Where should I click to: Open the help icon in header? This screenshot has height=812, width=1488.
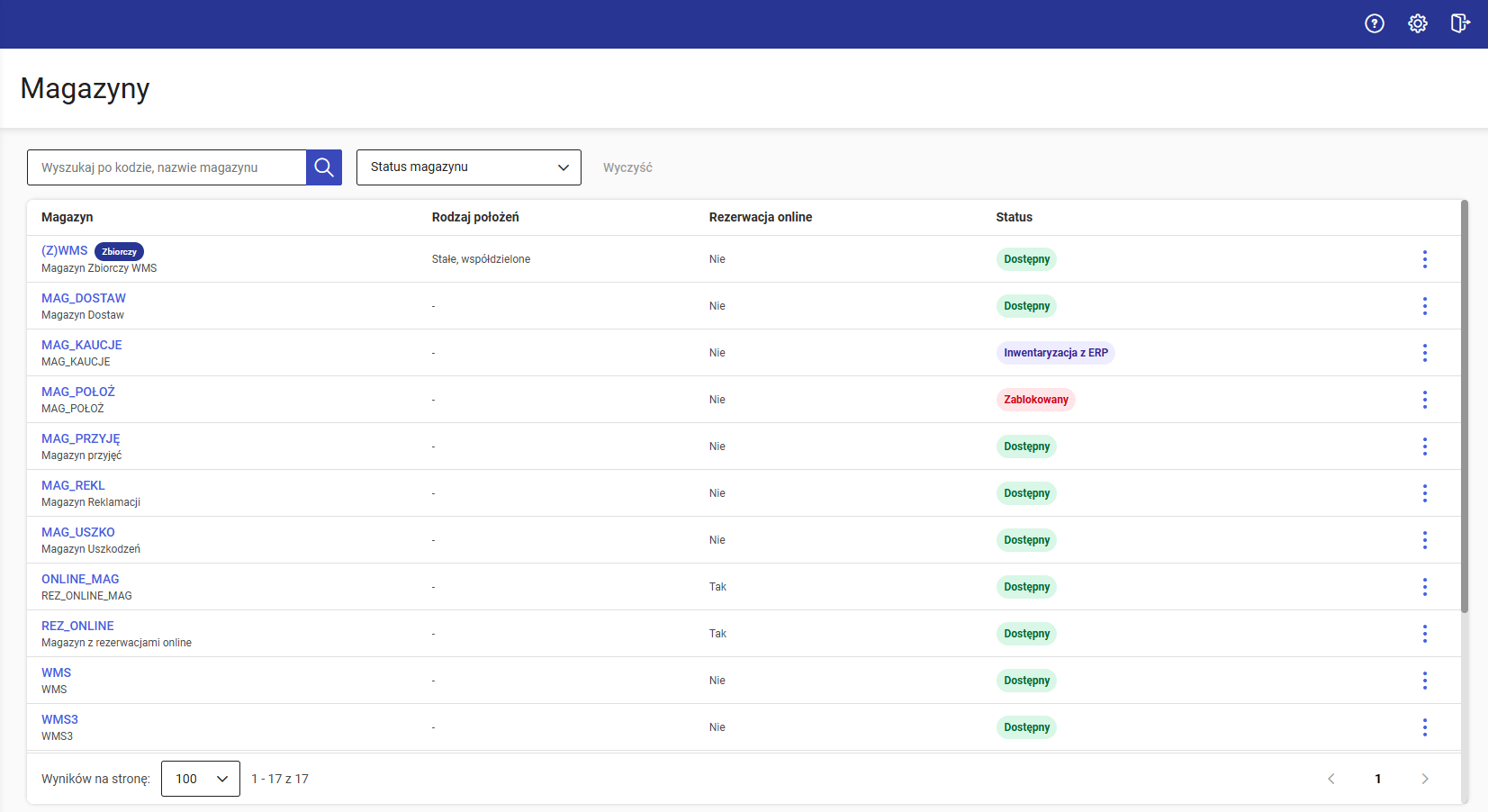[x=1374, y=23]
